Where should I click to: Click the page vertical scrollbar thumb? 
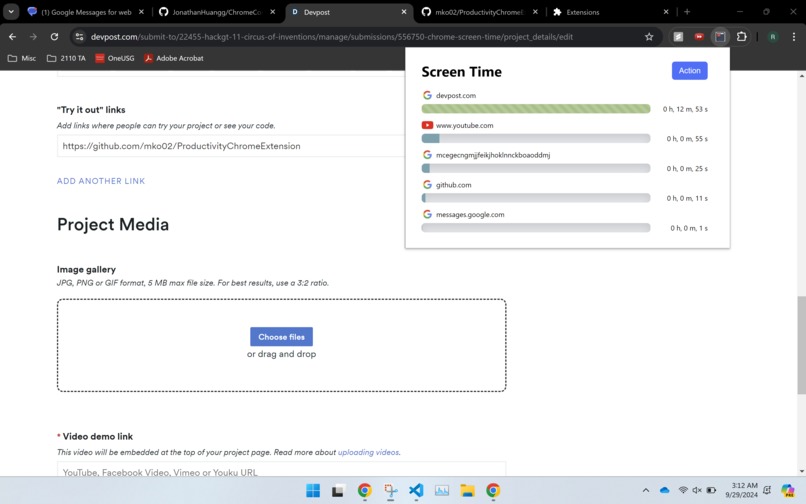(801, 345)
